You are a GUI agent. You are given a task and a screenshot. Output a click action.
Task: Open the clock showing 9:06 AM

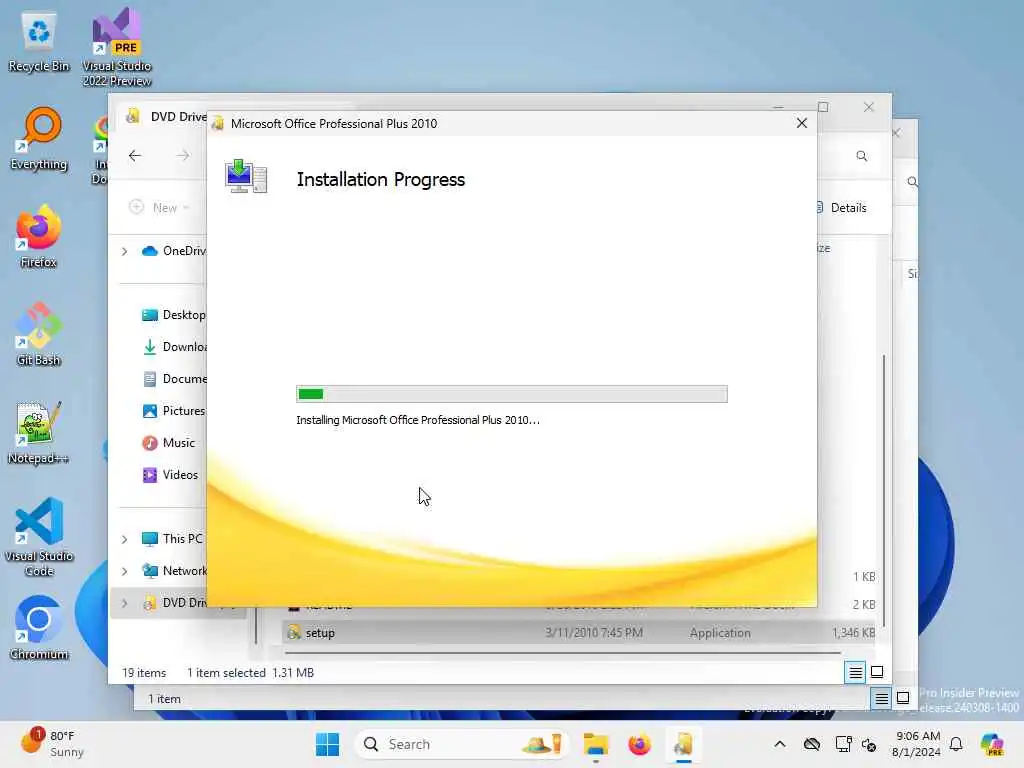pyautogui.click(x=918, y=744)
